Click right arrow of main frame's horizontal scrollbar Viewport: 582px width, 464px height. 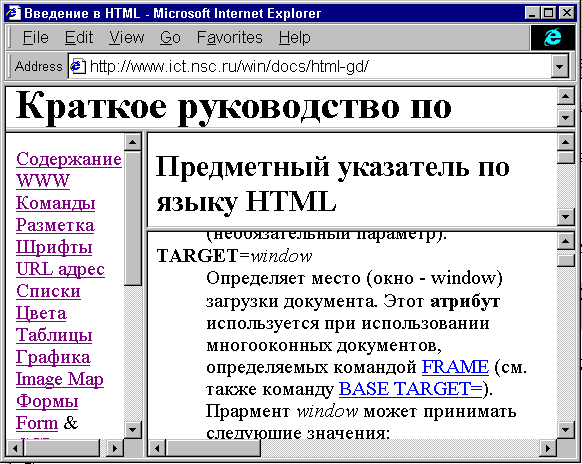point(548,448)
